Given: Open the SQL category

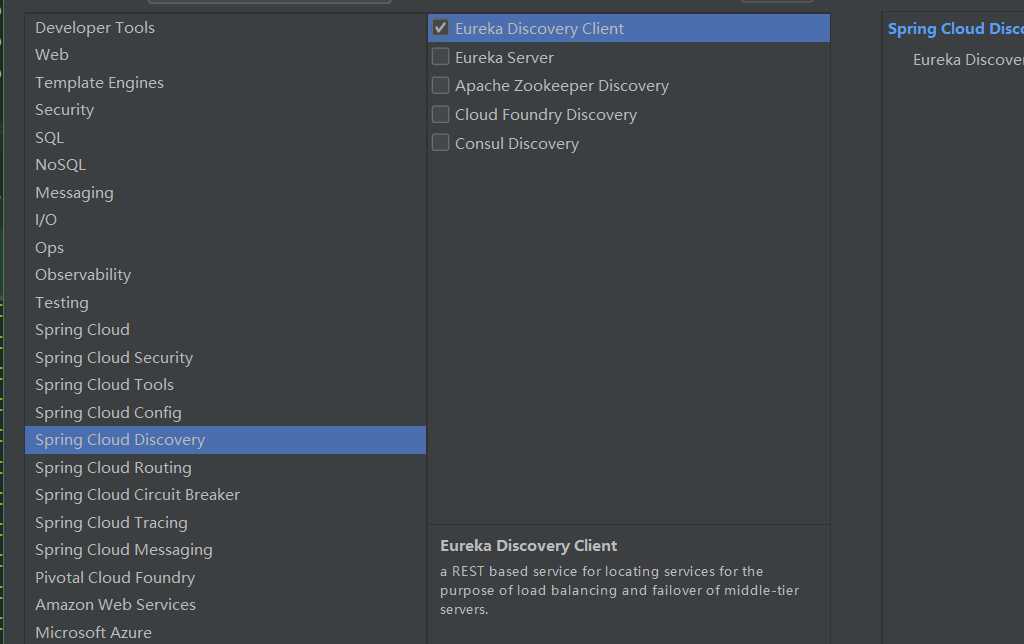Looking at the screenshot, I should click(225, 137).
